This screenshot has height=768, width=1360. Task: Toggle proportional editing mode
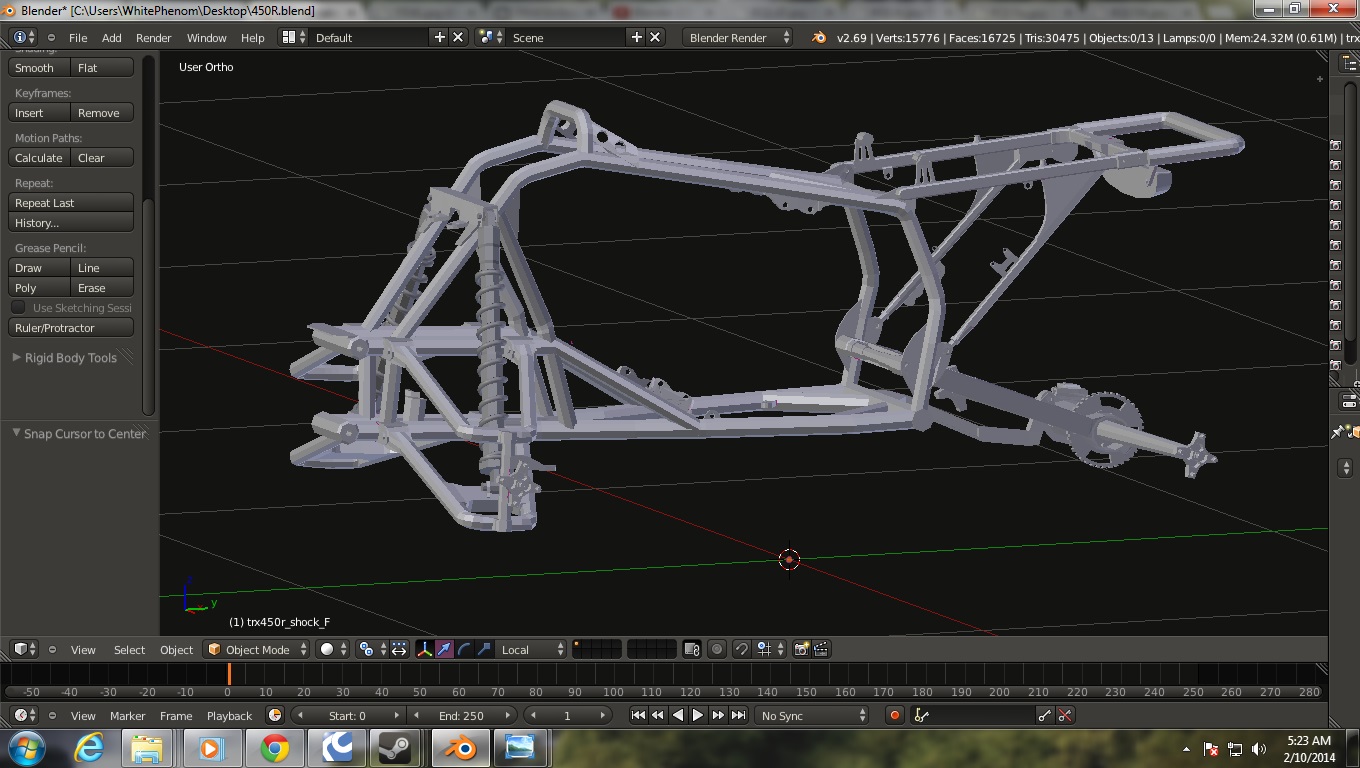[x=717, y=649]
